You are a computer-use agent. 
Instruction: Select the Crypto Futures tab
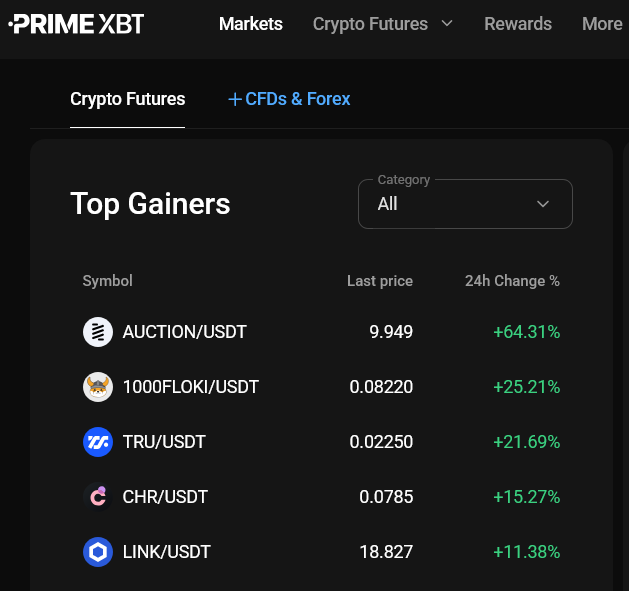128,99
